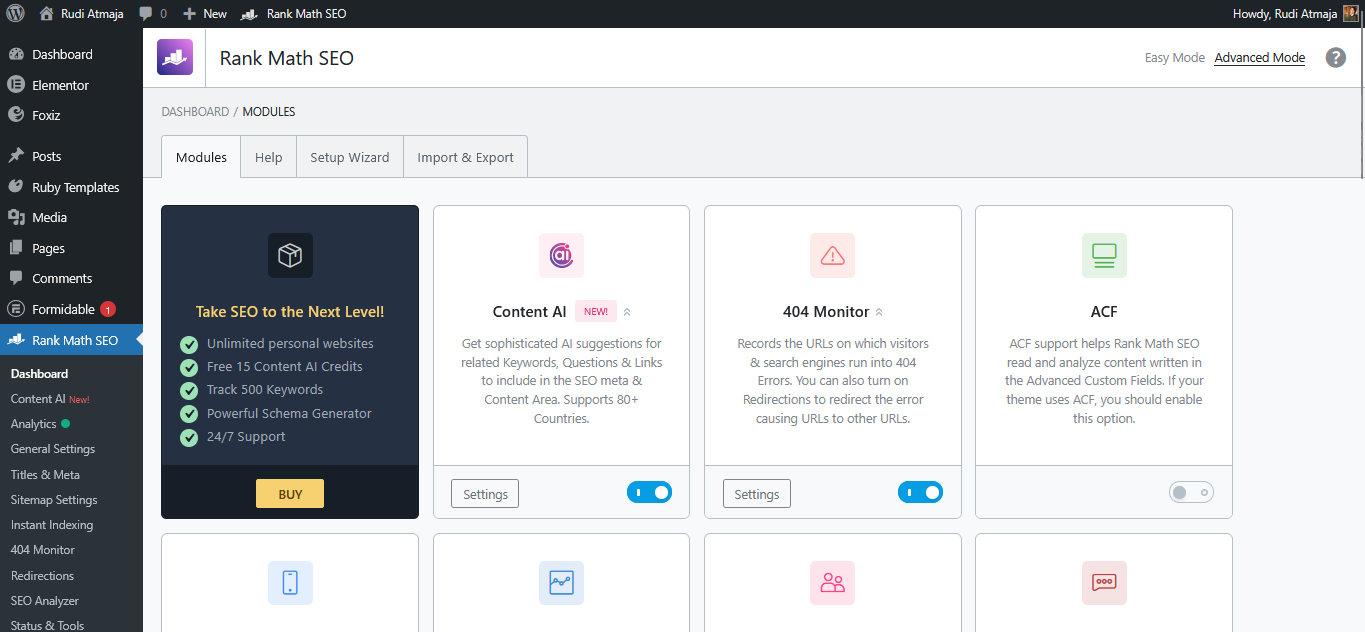The width and height of the screenshot is (1365, 632).
Task: Click the Dashboard gauge icon in sidebar
Action: pos(16,55)
